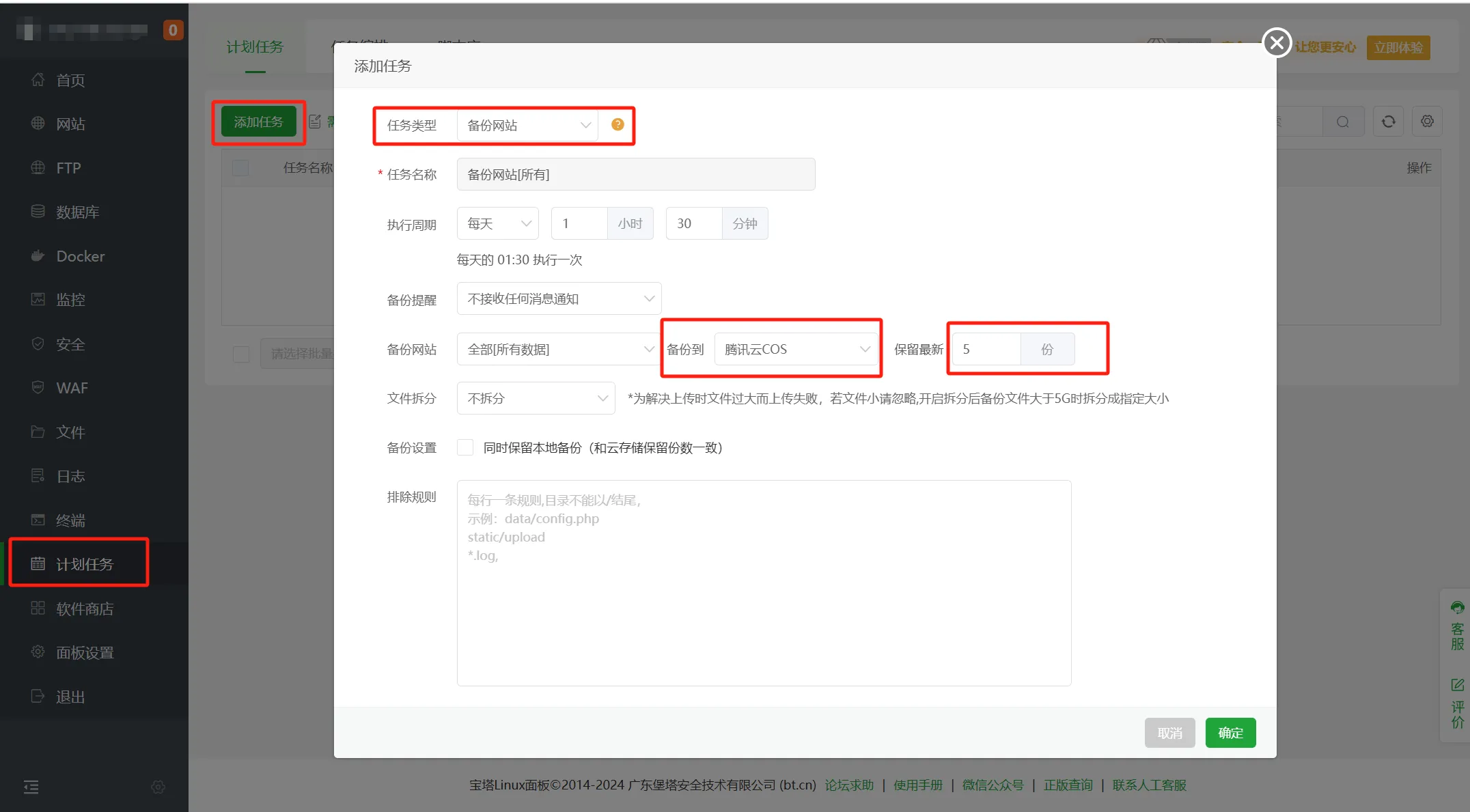Click the refresh icon in task toolbar
1470x812 pixels.
[x=1389, y=122]
